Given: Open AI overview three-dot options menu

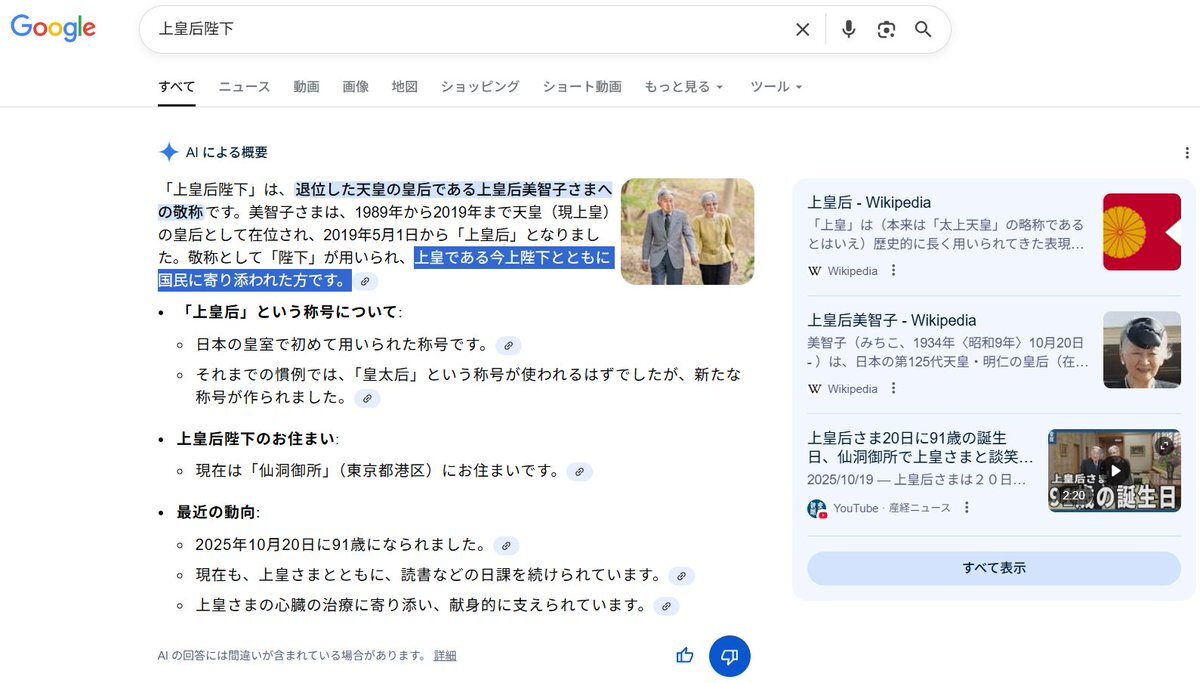Looking at the screenshot, I should pos(1186,153).
